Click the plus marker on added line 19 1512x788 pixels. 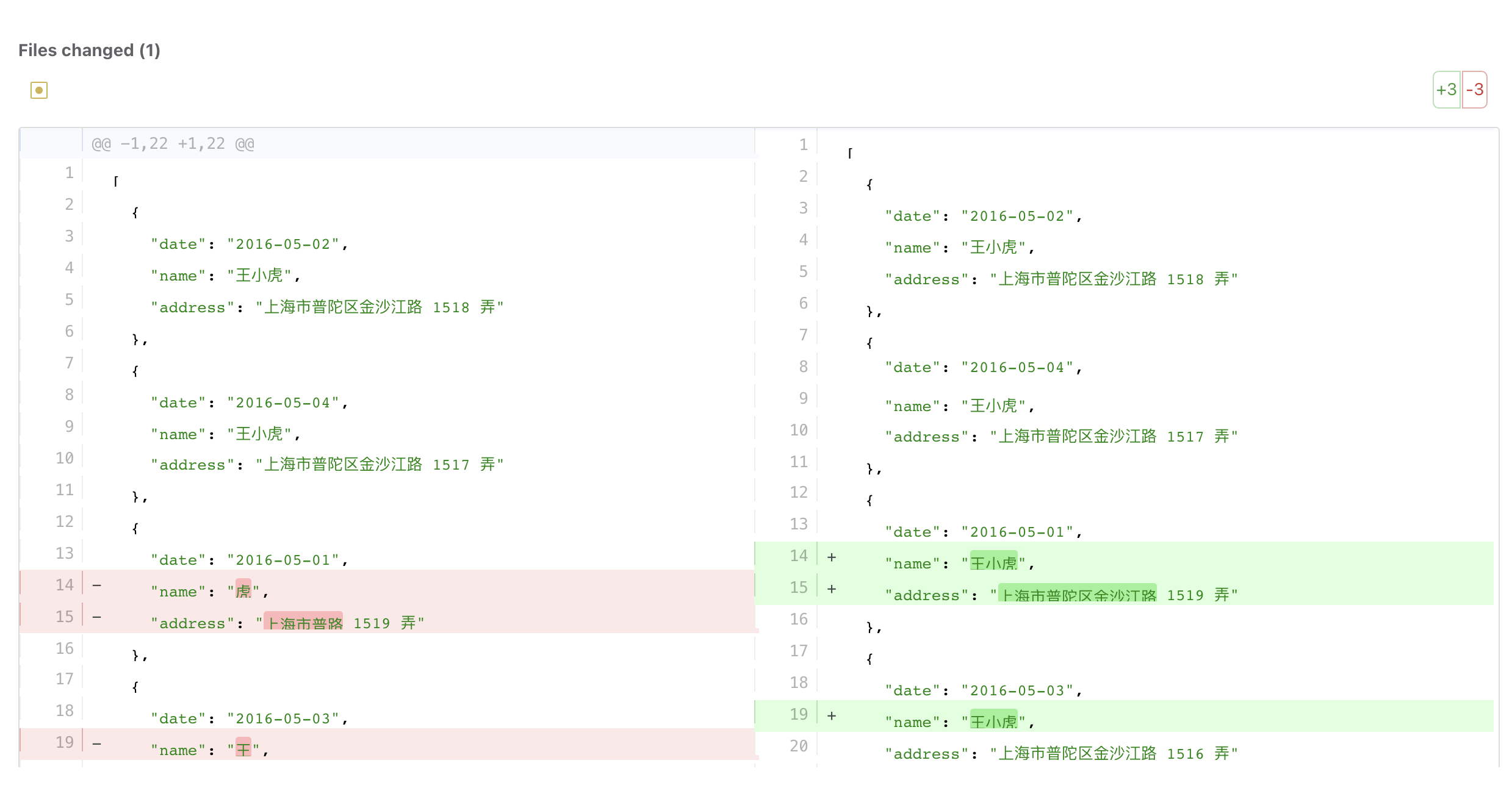pos(831,716)
